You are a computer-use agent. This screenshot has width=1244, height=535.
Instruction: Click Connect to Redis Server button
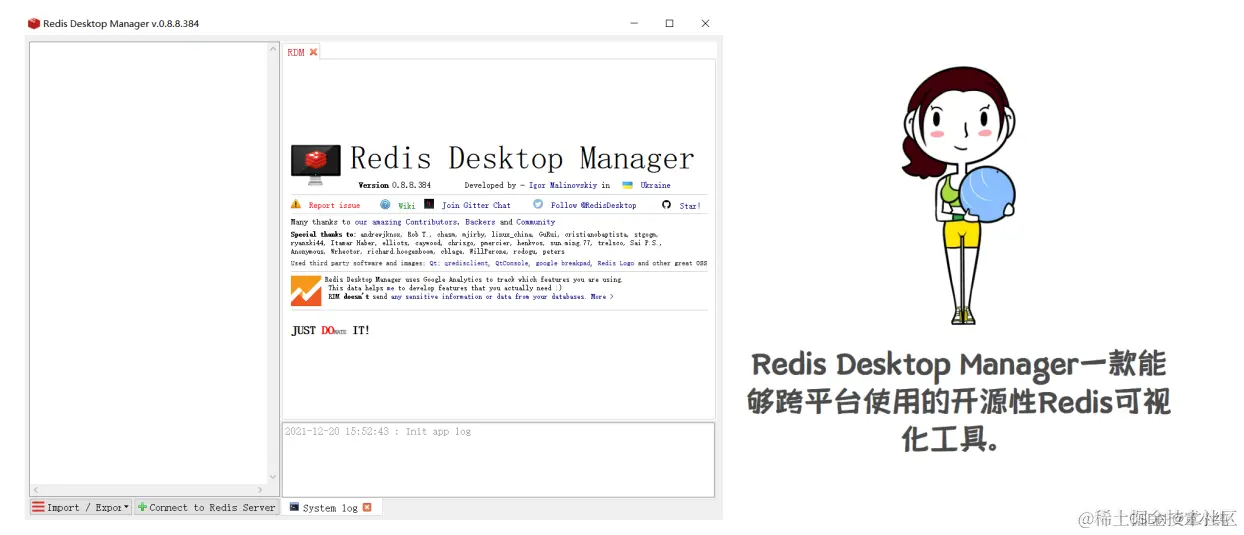click(x=206, y=507)
